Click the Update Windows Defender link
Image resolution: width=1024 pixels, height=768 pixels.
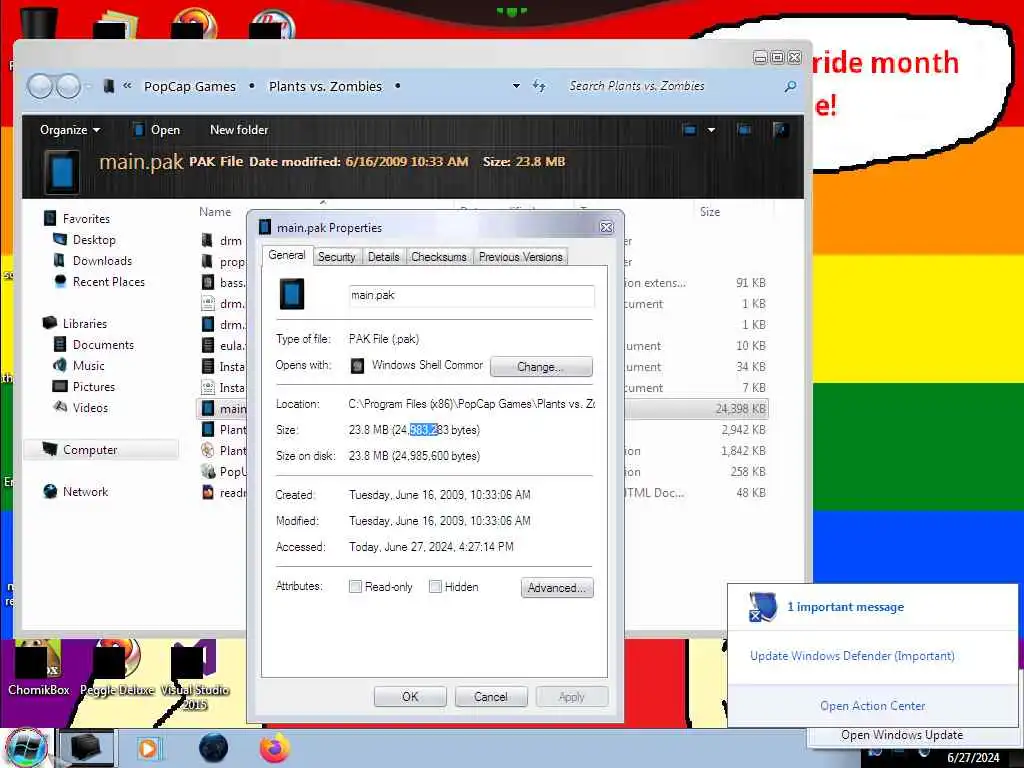[852, 656]
